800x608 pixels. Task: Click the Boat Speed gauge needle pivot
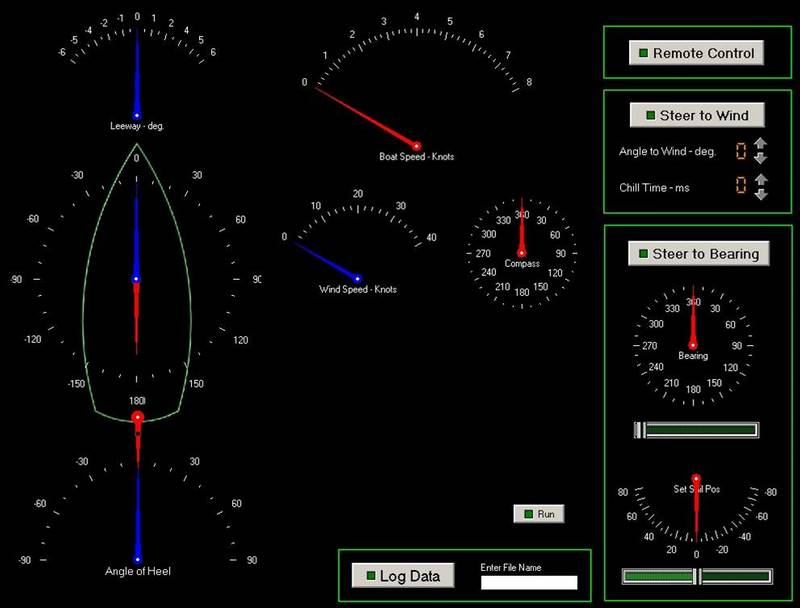pyautogui.click(x=417, y=146)
